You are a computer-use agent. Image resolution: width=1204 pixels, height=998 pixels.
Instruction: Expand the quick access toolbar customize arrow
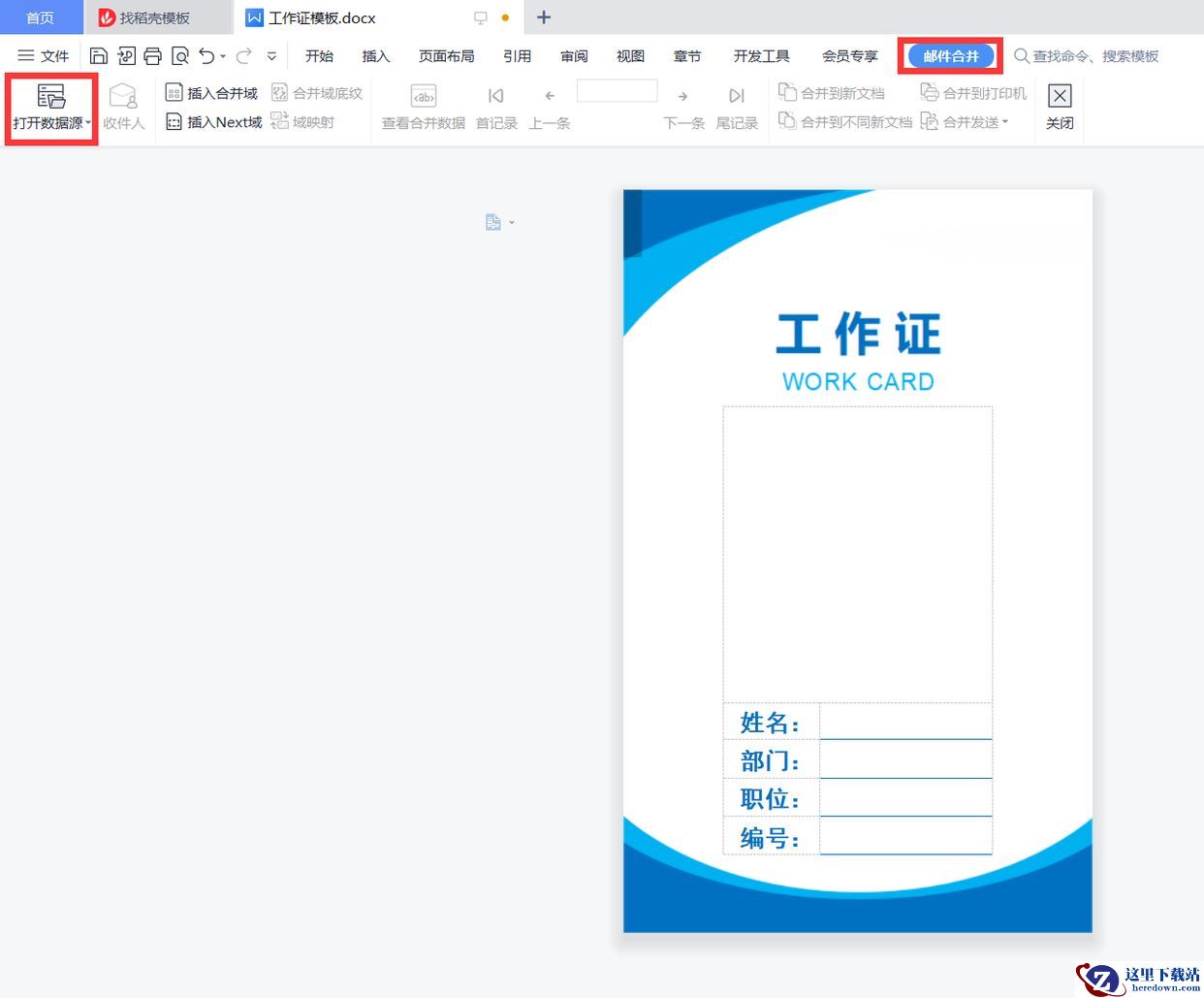pyautogui.click(x=271, y=56)
